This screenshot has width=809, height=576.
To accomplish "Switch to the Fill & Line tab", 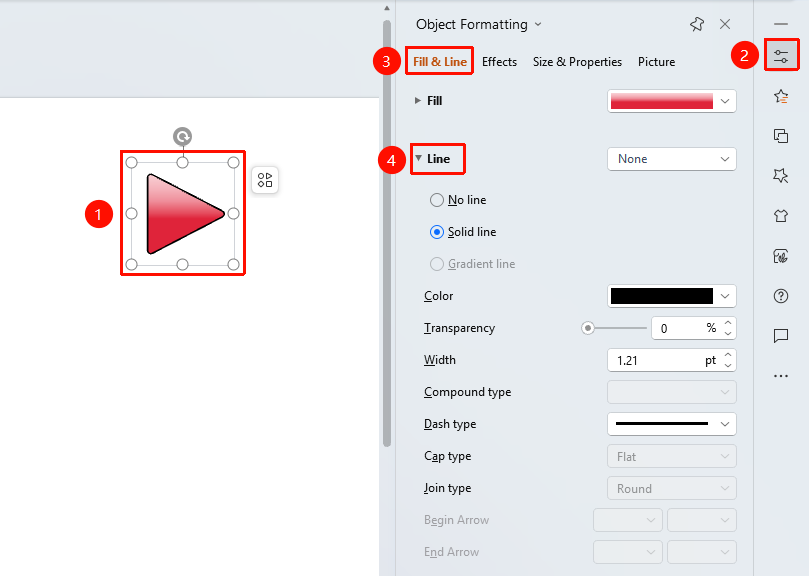I will coord(440,61).
